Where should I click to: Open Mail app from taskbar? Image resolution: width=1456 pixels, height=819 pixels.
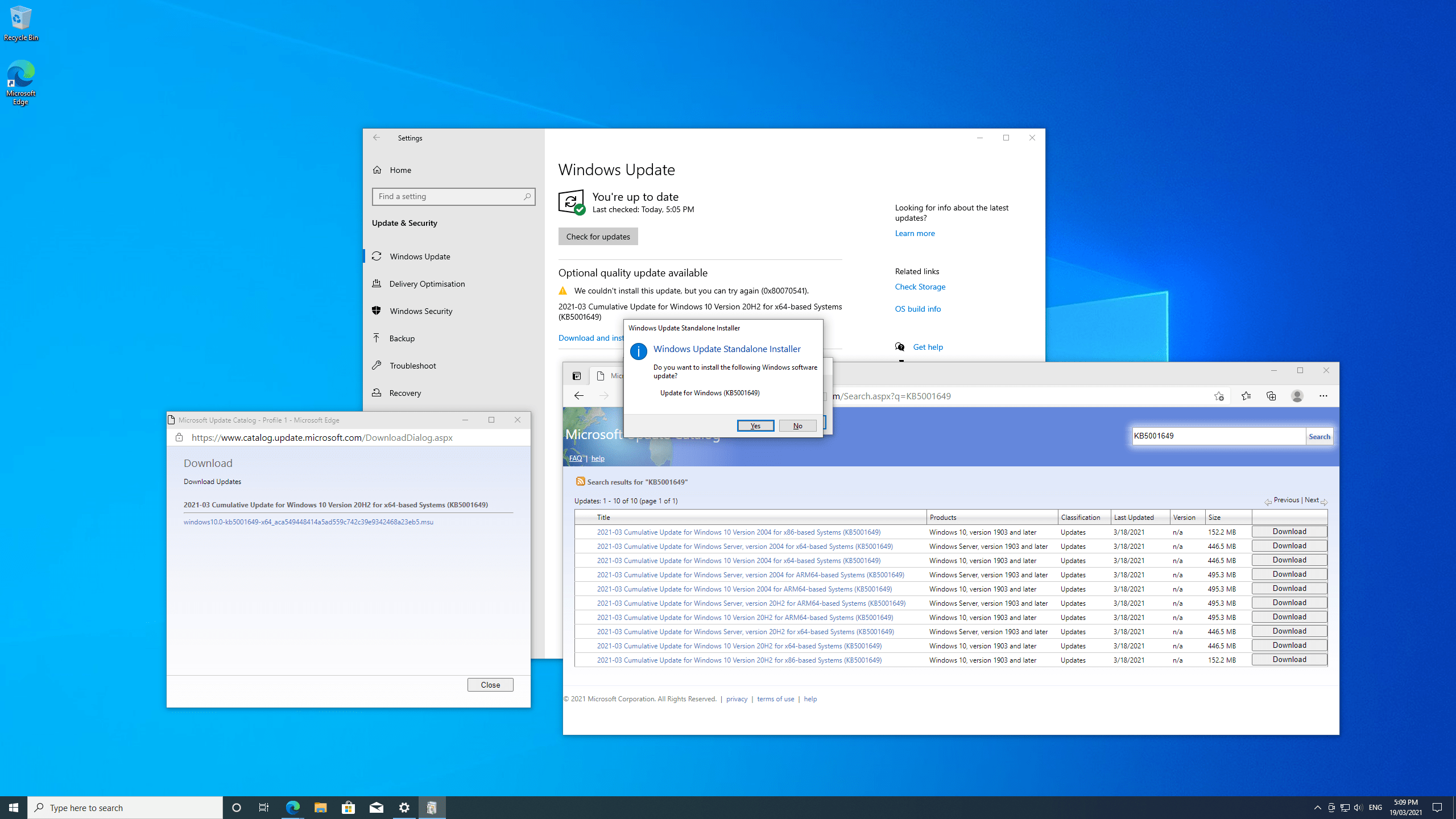pyautogui.click(x=376, y=808)
